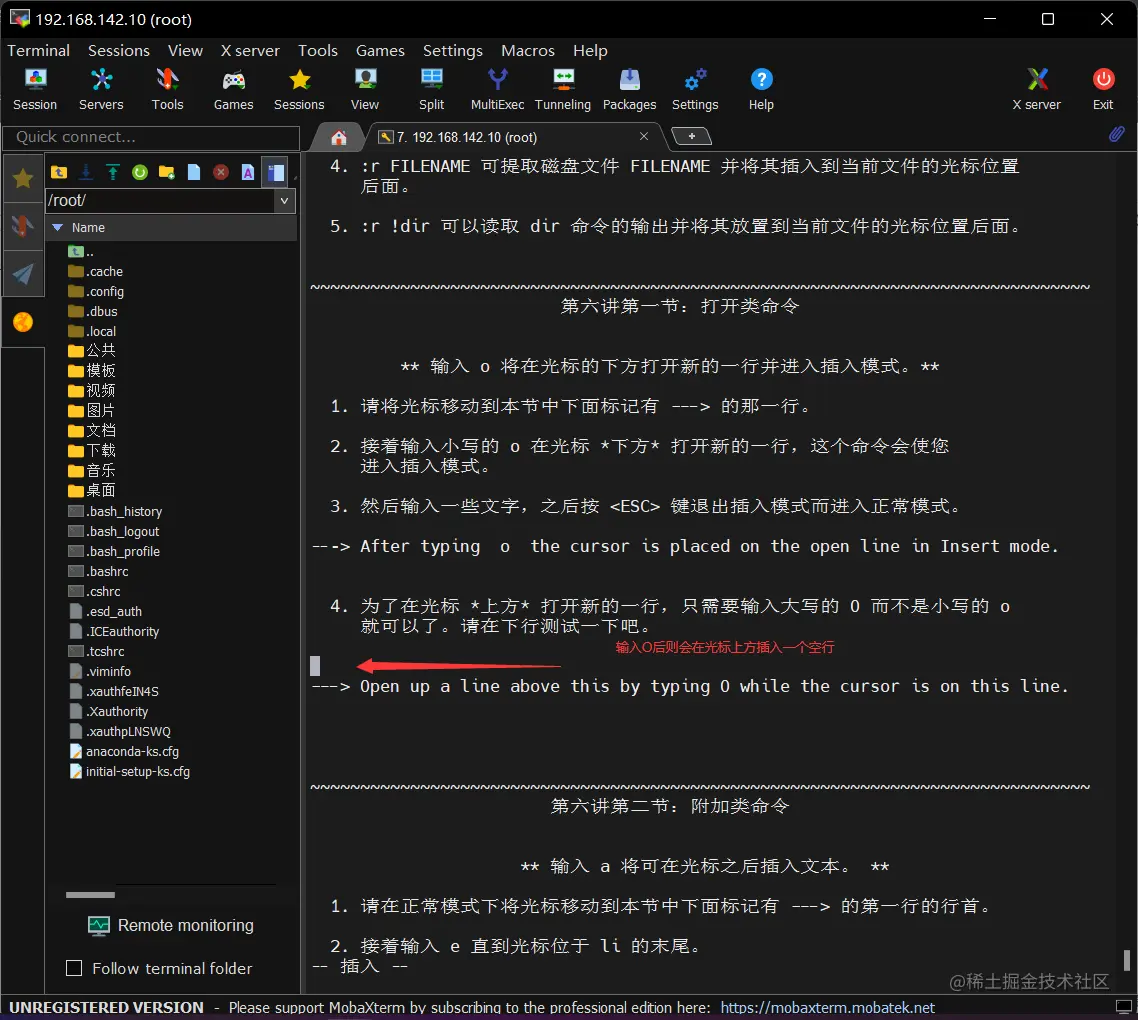Open the X server menu
This screenshot has height=1020, width=1138.
(250, 50)
